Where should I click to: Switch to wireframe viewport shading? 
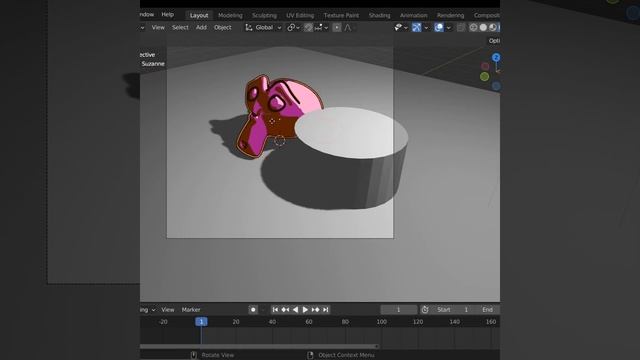473,27
